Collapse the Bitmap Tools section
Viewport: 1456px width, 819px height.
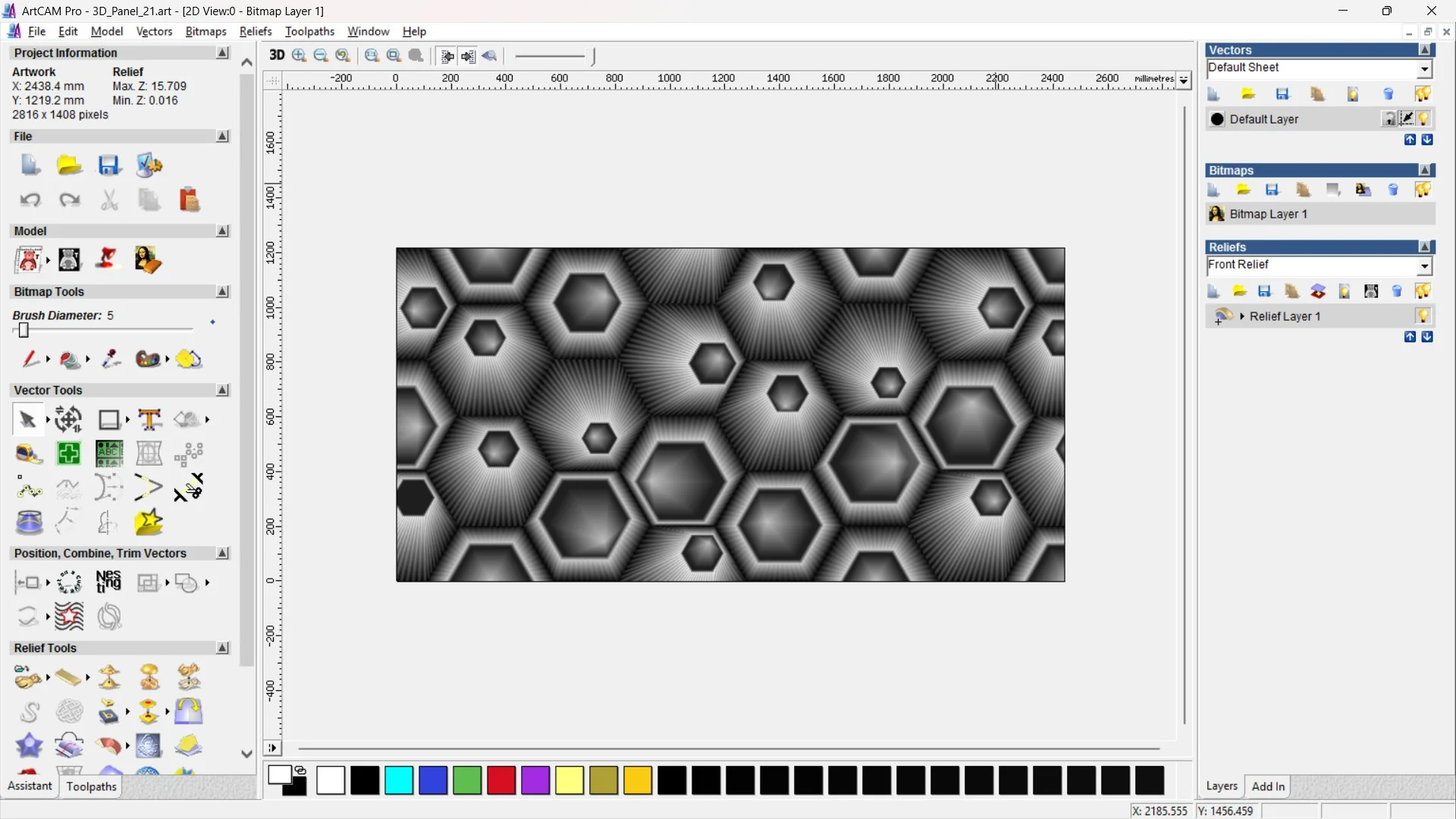[222, 292]
